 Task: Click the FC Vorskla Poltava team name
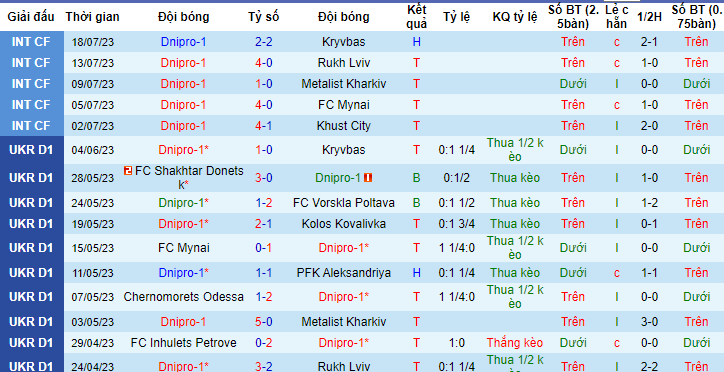coord(344,203)
